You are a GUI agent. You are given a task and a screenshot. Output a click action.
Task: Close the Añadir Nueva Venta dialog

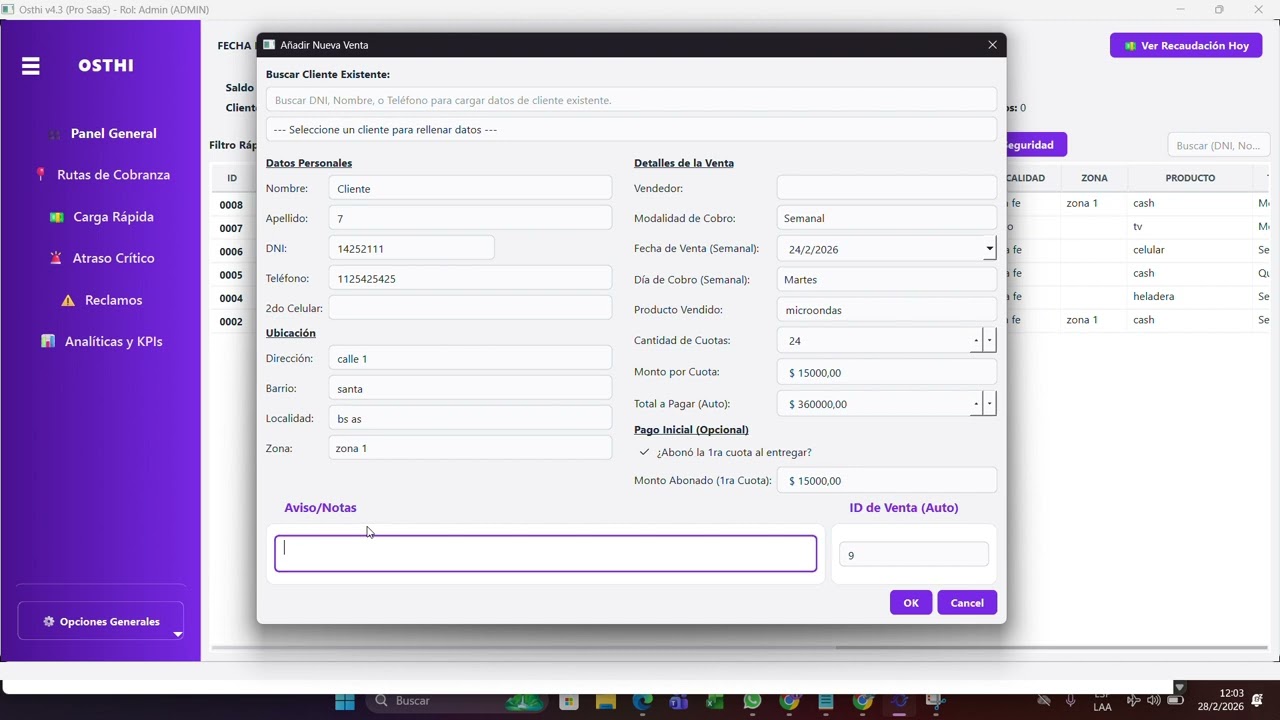point(992,45)
